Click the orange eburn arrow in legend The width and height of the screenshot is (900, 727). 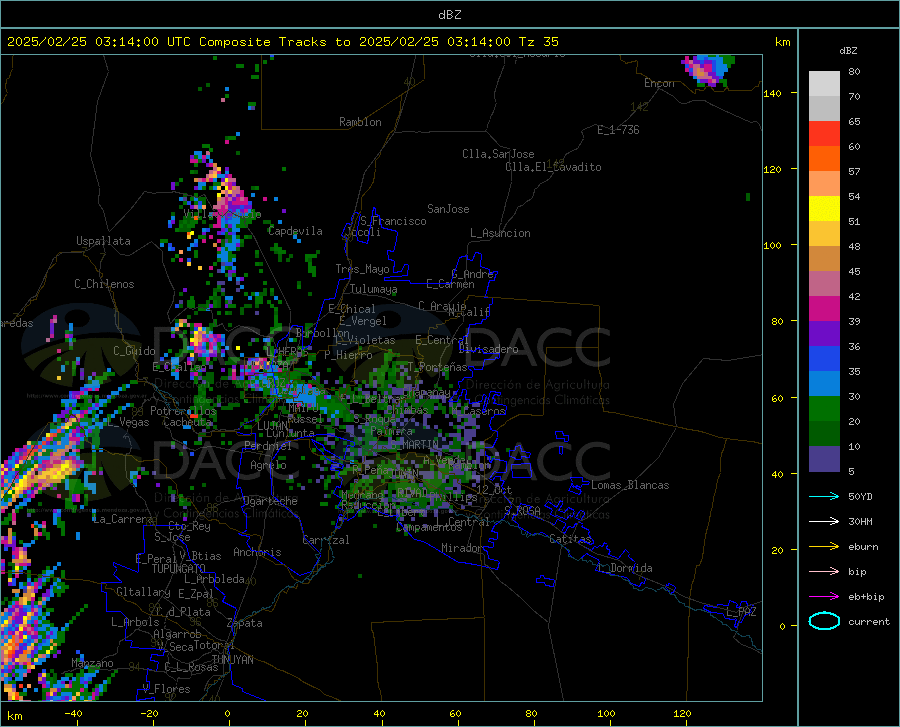pyautogui.click(x=824, y=546)
